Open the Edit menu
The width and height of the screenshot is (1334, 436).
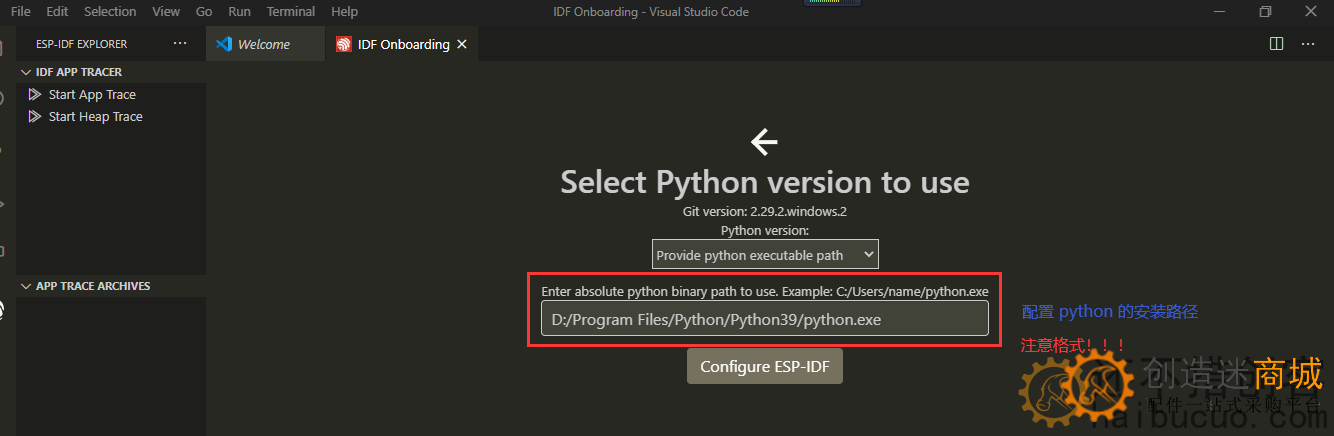pyautogui.click(x=57, y=11)
